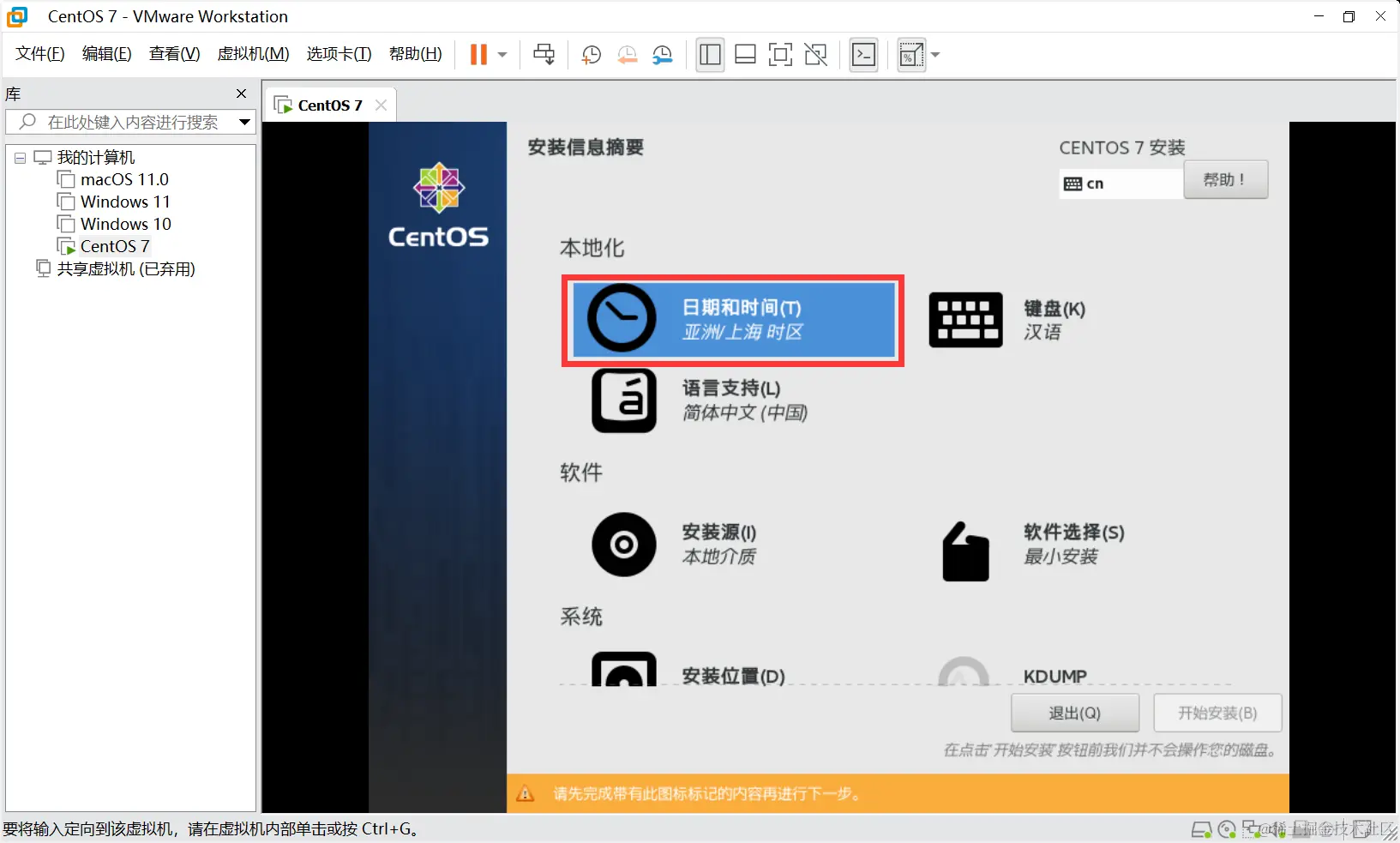
Task: Expand the stretch display options arrow
Action: [935, 55]
